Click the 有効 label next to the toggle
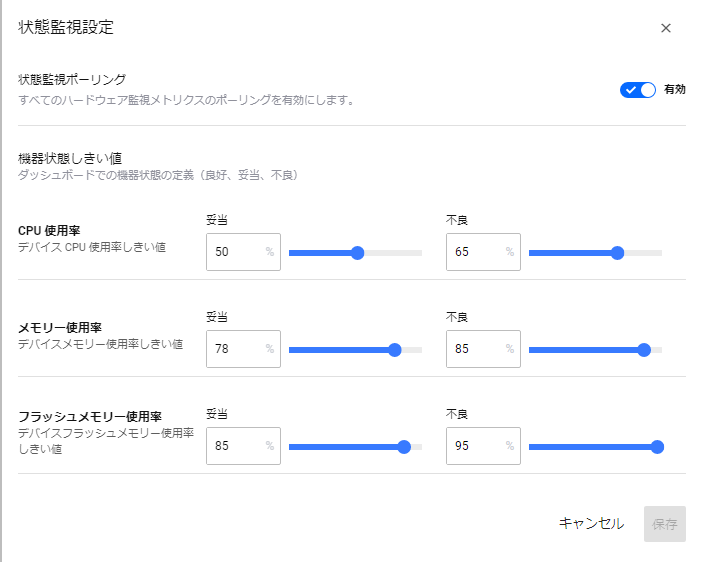 pyautogui.click(x=675, y=90)
